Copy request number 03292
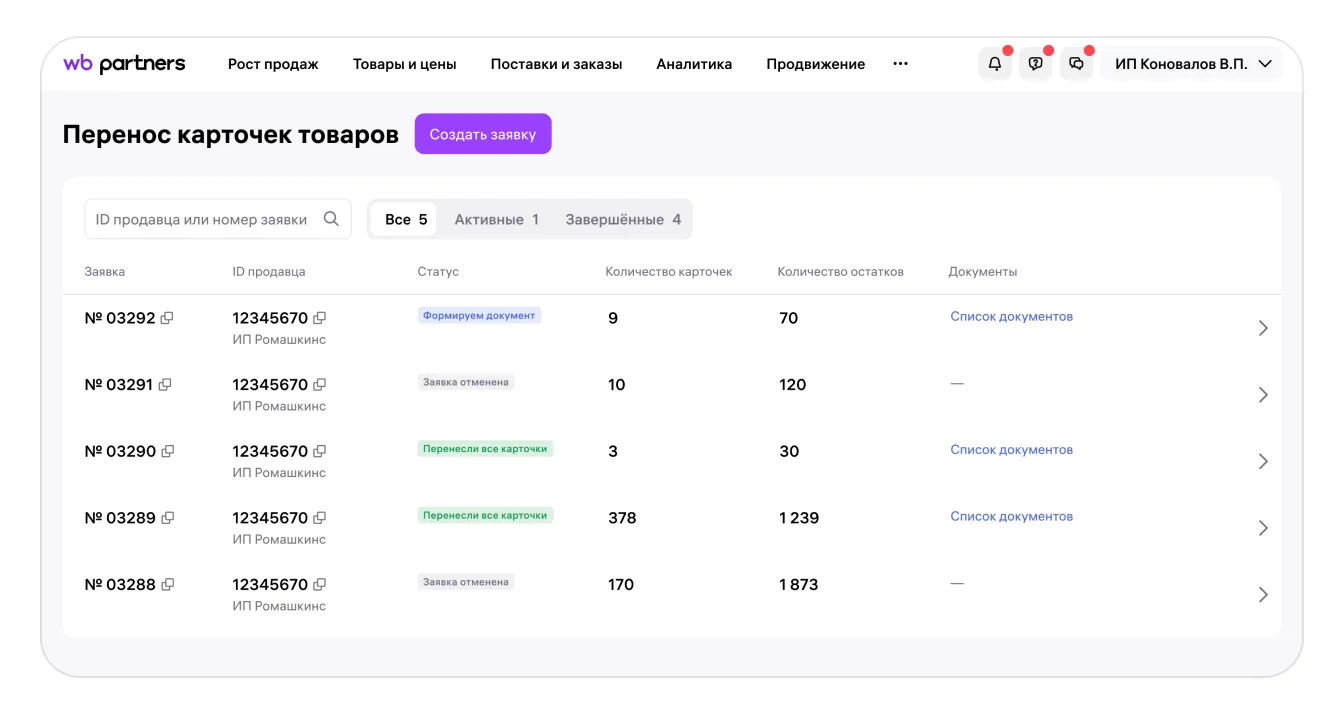This screenshot has height=714, width=1344. tap(167, 318)
